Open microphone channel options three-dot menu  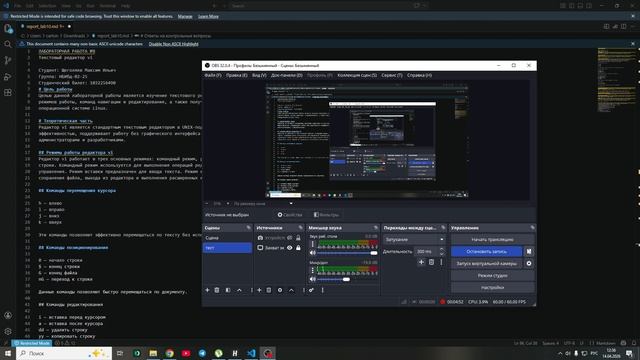tap(313, 270)
